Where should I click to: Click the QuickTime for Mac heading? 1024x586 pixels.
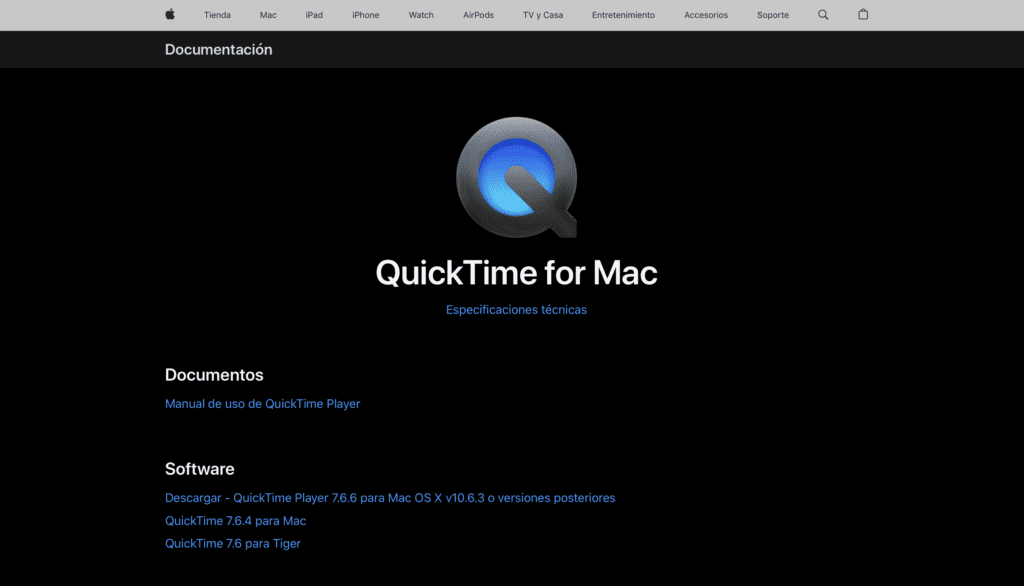point(517,272)
